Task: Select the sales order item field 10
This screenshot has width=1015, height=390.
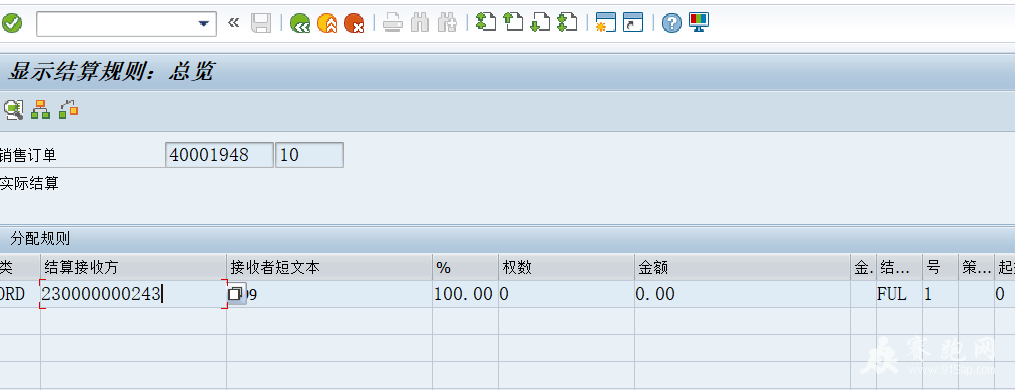Action: [x=309, y=155]
